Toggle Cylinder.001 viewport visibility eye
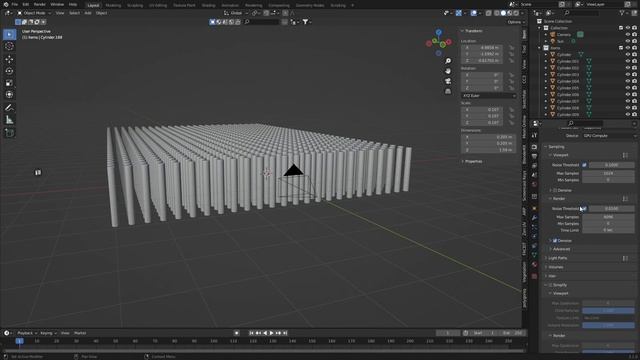Image resolution: width=640 pixels, height=360 pixels. tap(628, 61)
